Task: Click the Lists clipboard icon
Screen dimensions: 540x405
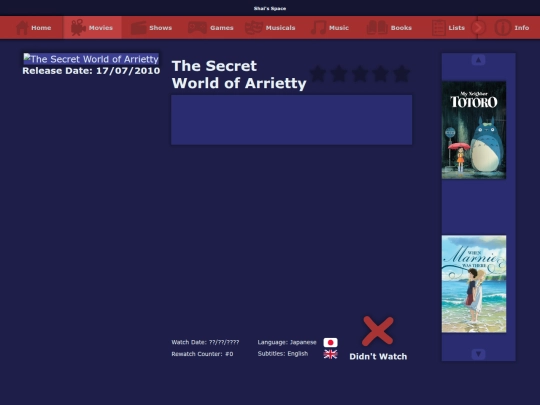Action: (x=438, y=28)
